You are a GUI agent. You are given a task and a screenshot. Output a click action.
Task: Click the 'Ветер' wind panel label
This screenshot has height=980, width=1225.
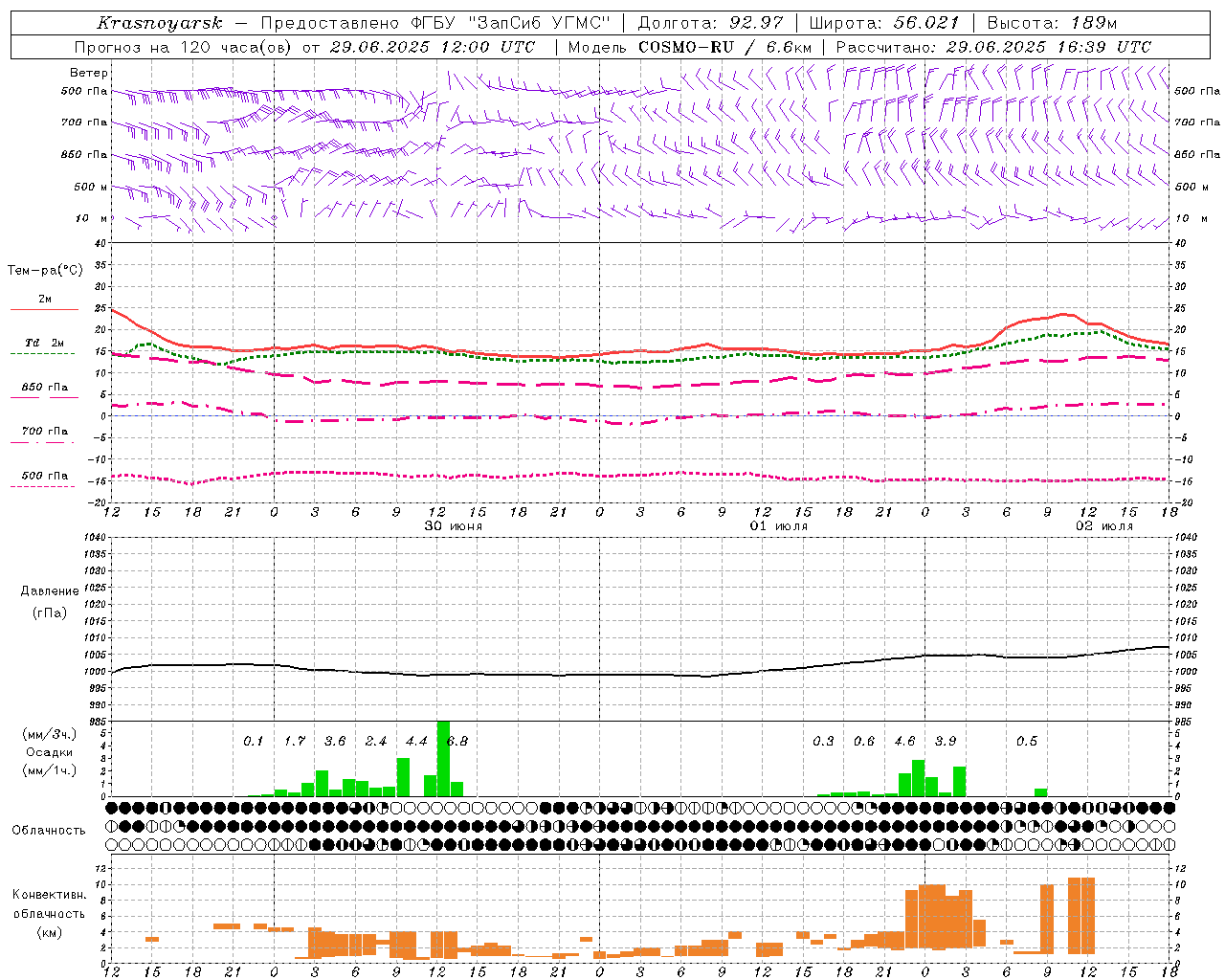click(x=89, y=73)
